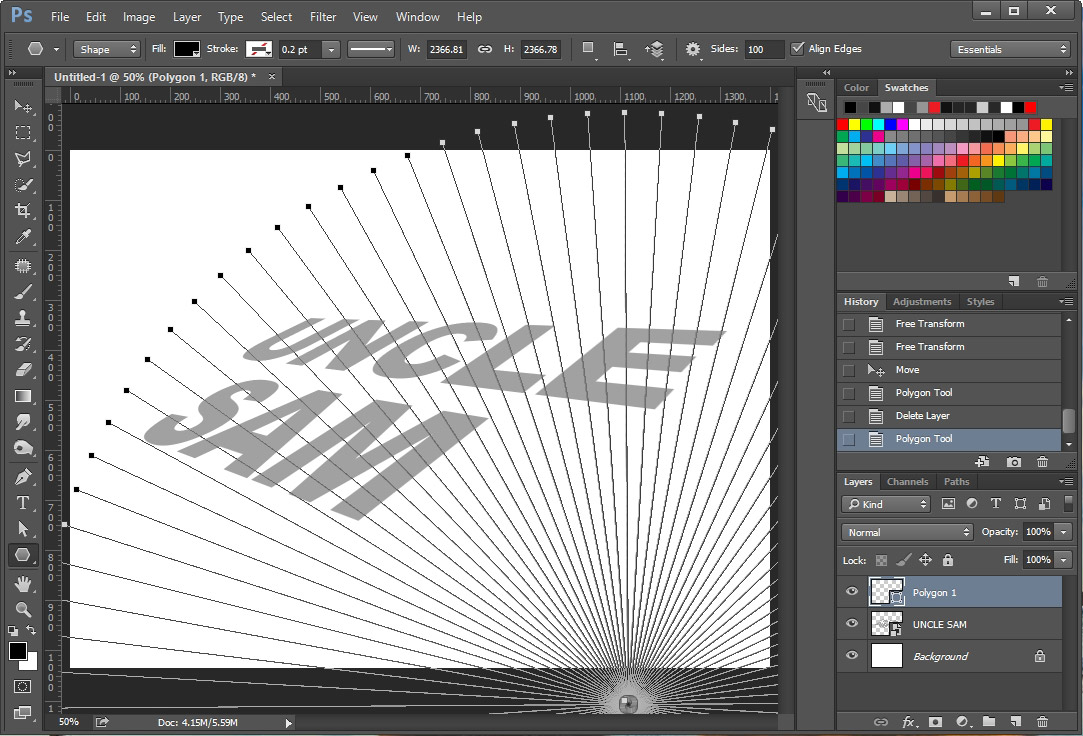Activate the Clone Stamp tool
The image size is (1083, 736).
click(x=24, y=316)
